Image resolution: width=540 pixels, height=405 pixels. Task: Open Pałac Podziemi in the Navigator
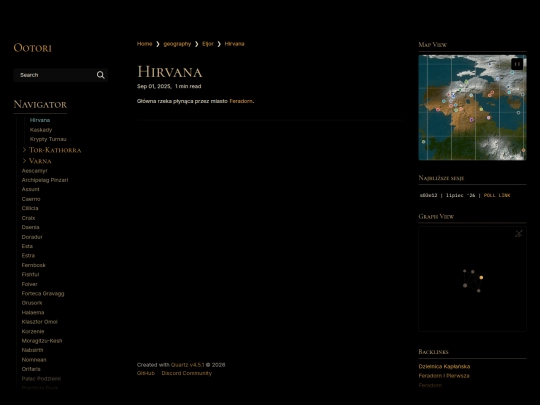tap(41, 379)
